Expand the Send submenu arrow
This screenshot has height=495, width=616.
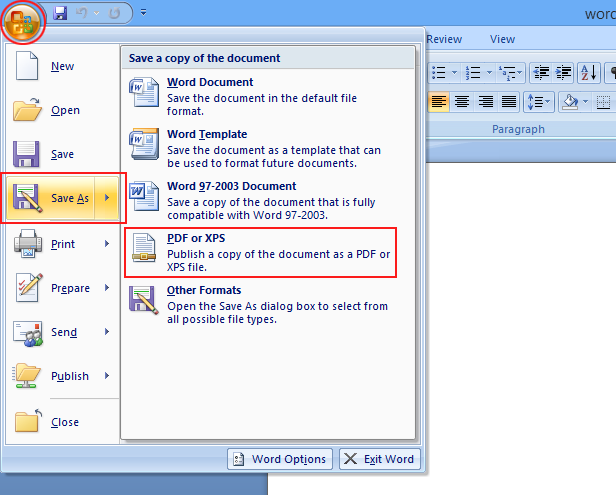pos(107,332)
